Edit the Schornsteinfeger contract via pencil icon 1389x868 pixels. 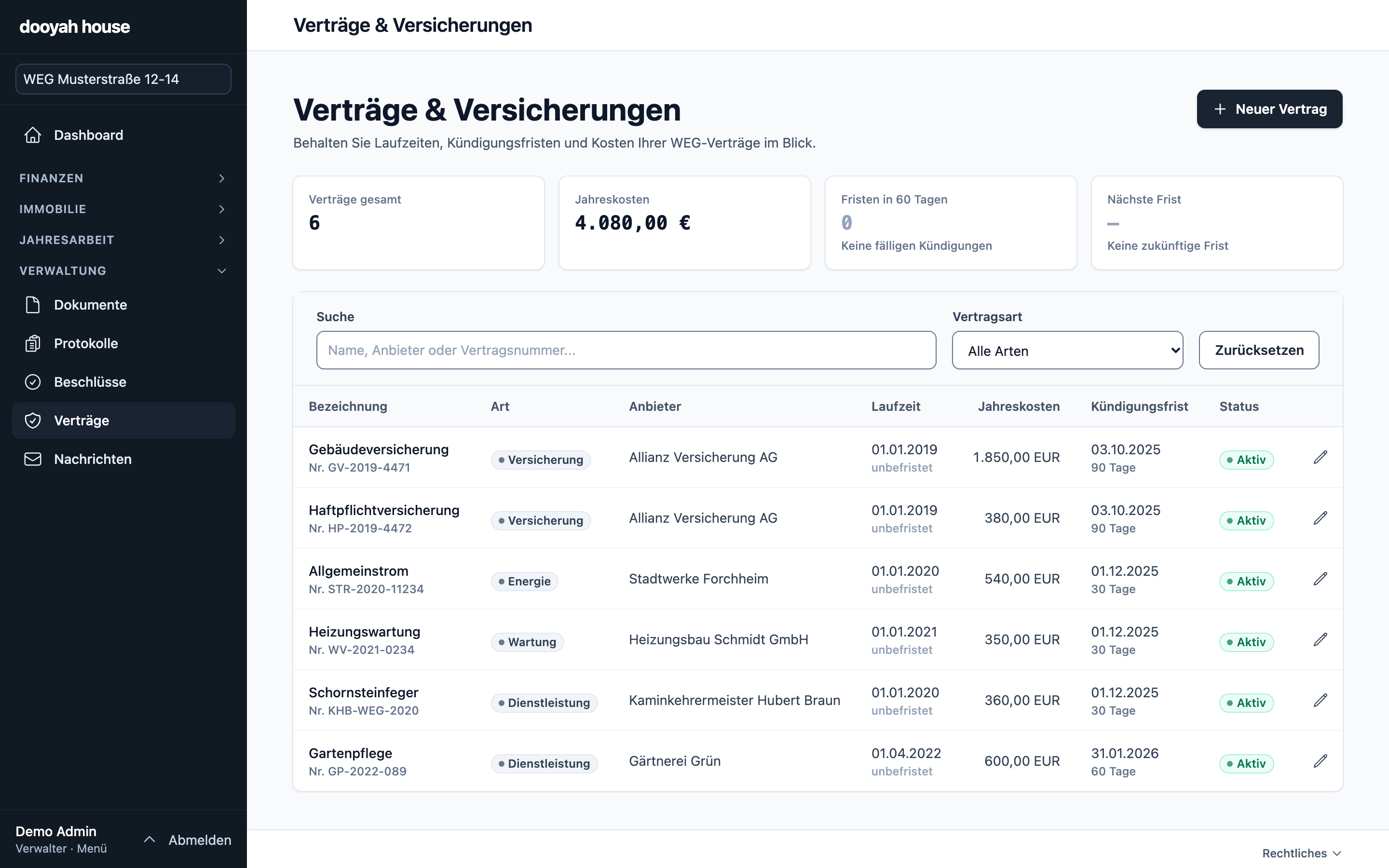[x=1320, y=700]
